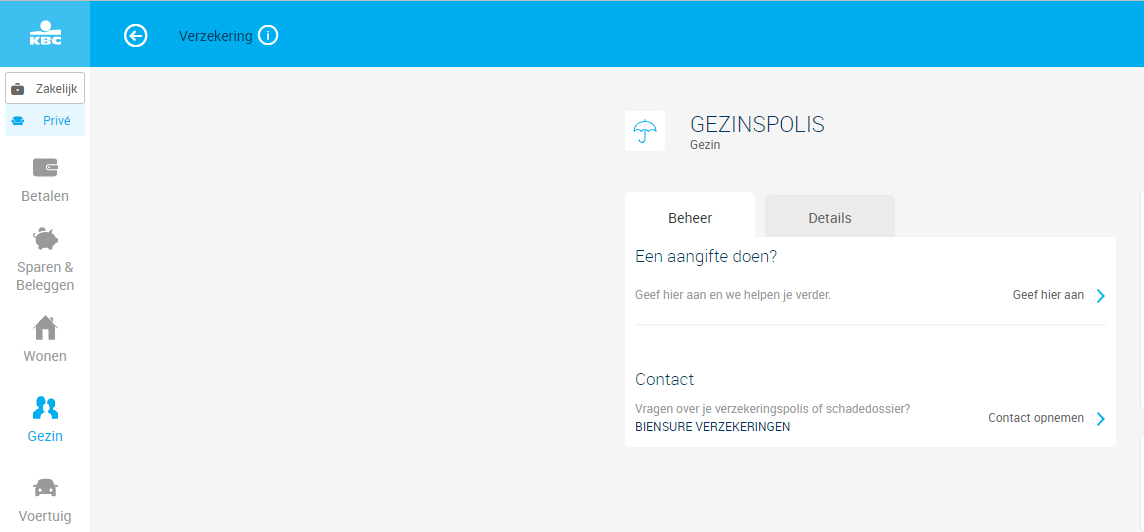Click the Geef hier aan link
Viewport: 1144px width, 532px height.
(x=1048, y=296)
